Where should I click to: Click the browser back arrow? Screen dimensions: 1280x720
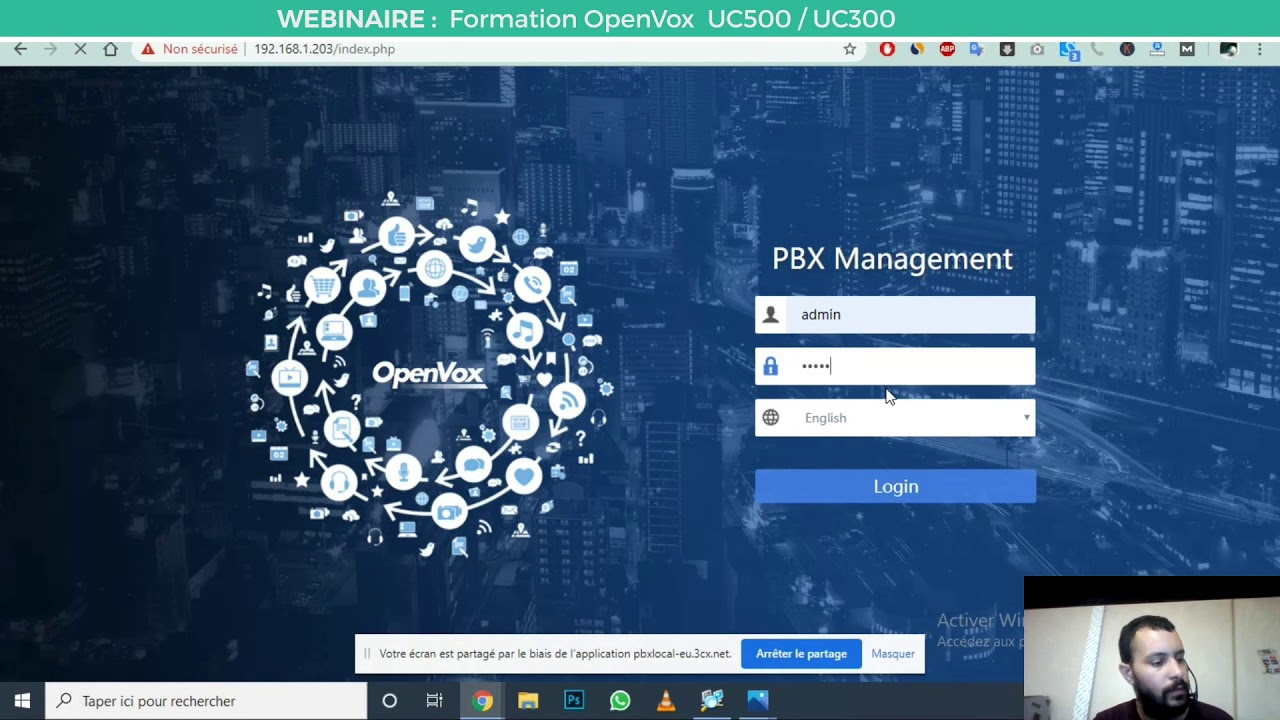(x=20, y=49)
